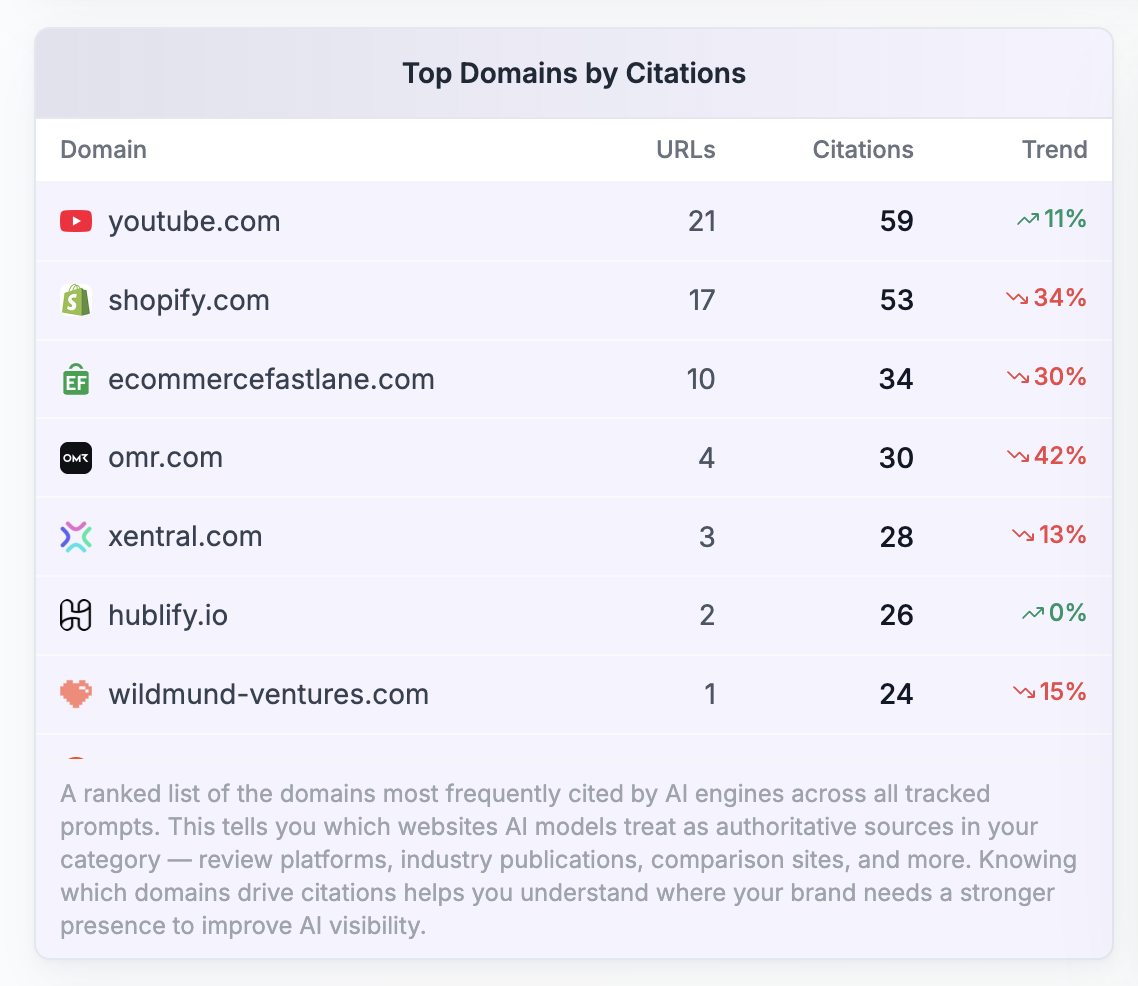Screen dimensions: 1138x986
Task: Select the xentral.com domain name
Action: coord(185,537)
